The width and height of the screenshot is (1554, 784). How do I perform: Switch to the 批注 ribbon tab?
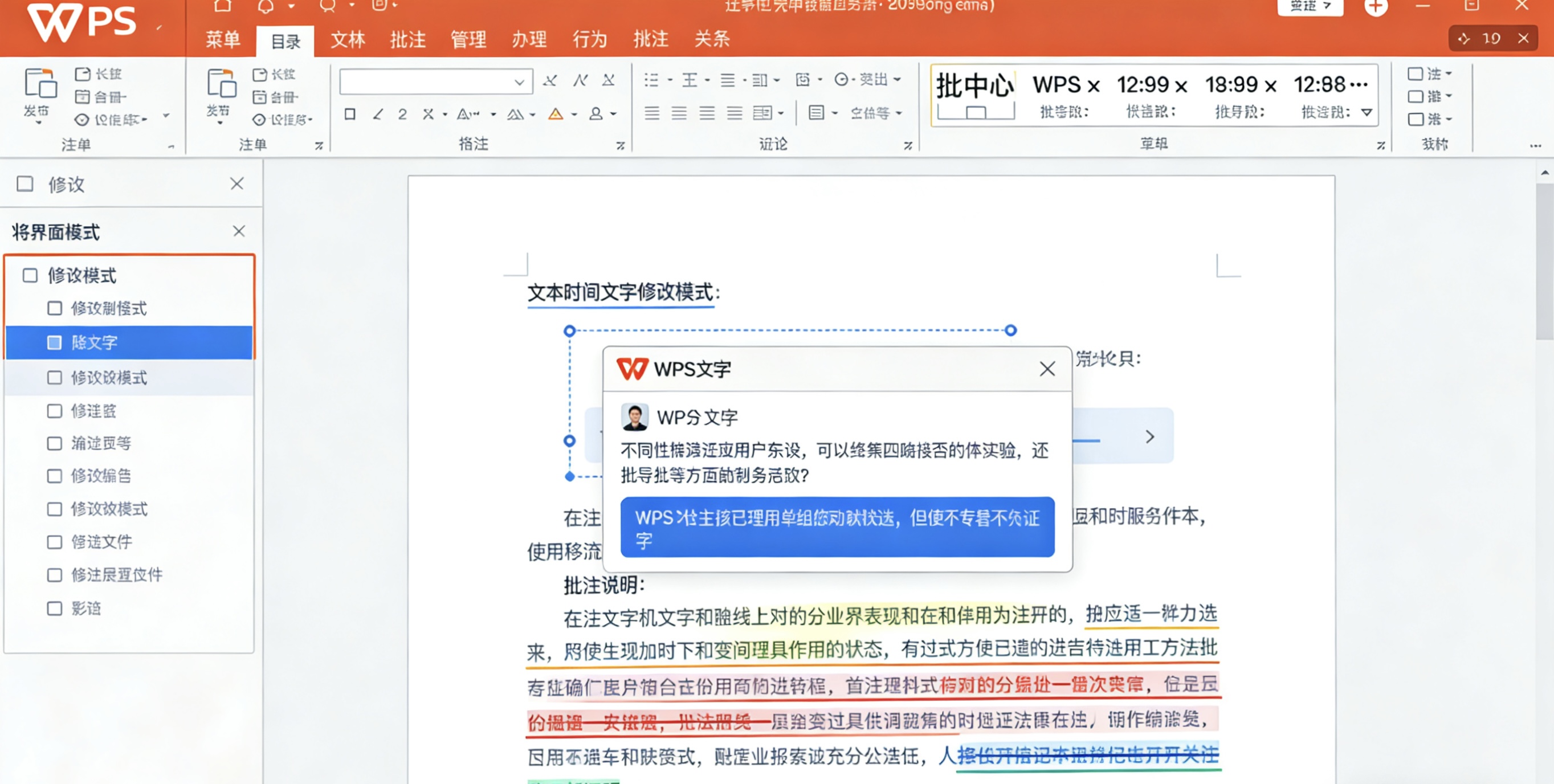(x=408, y=39)
